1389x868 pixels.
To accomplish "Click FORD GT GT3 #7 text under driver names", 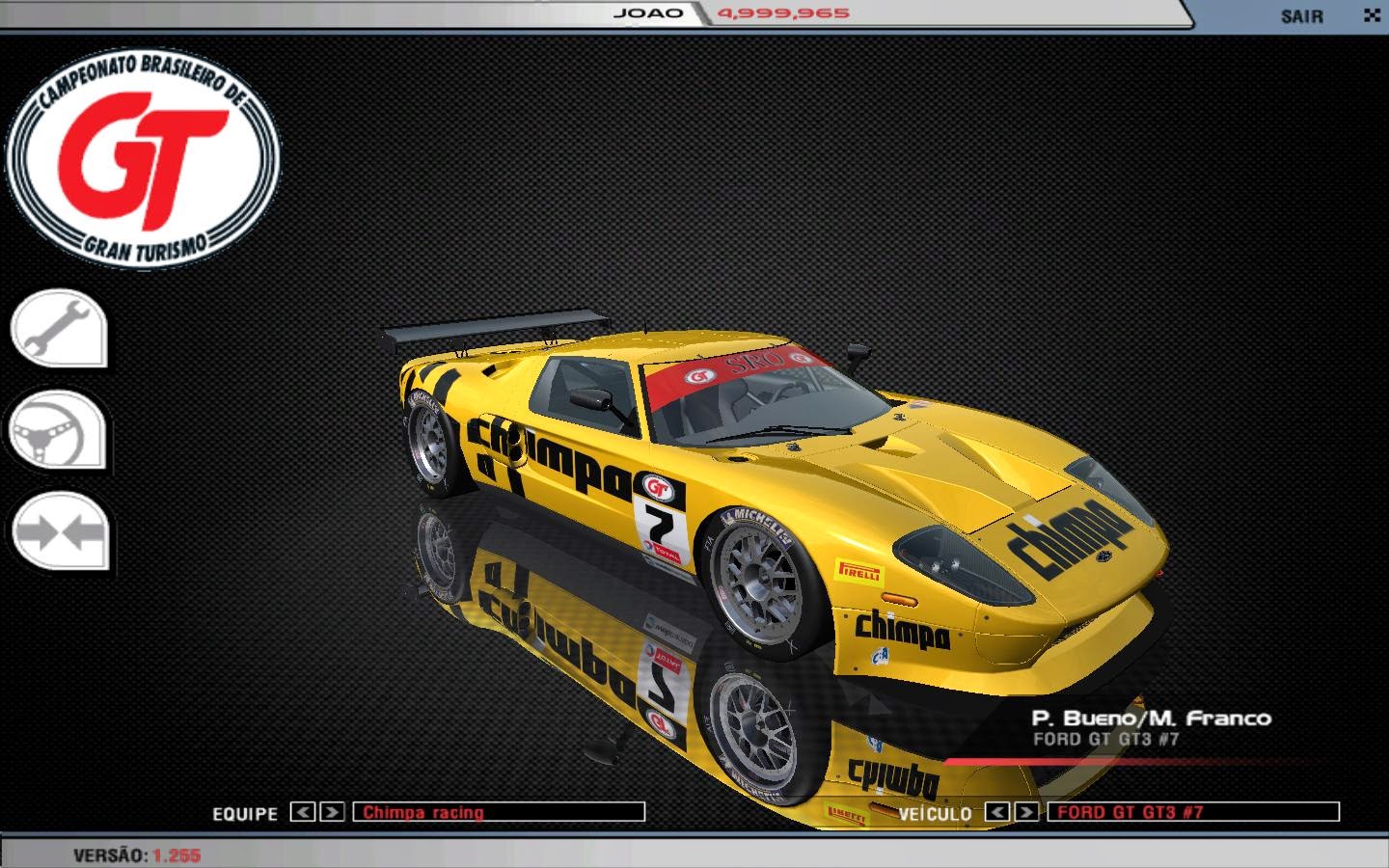I will [1106, 740].
